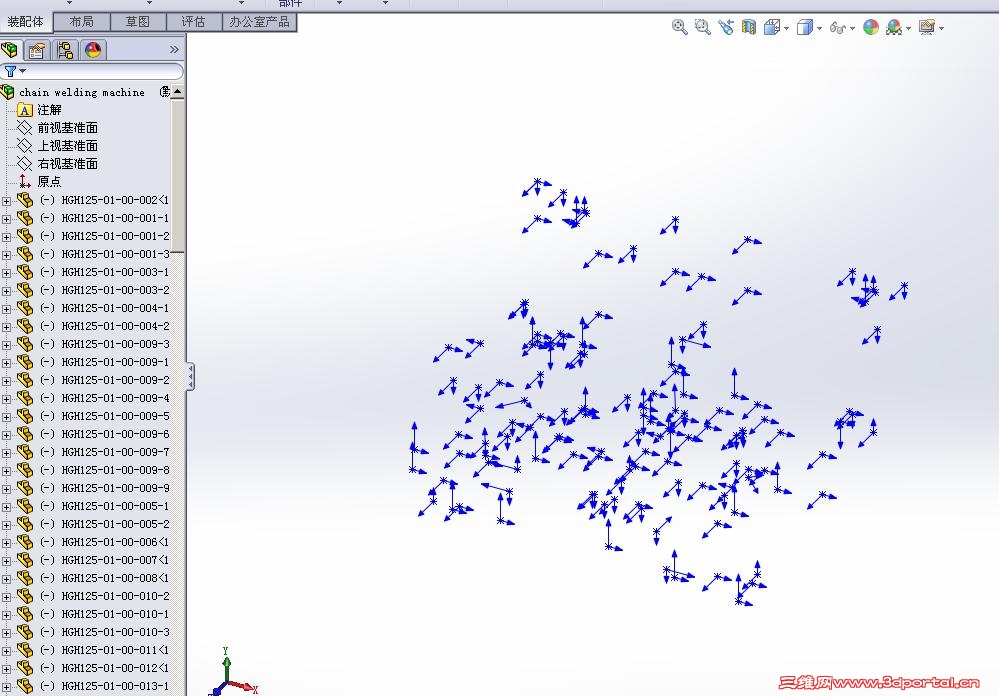Select part HGH125-01-00-003-1
This screenshot has height=696, width=999.
[x=104, y=272]
